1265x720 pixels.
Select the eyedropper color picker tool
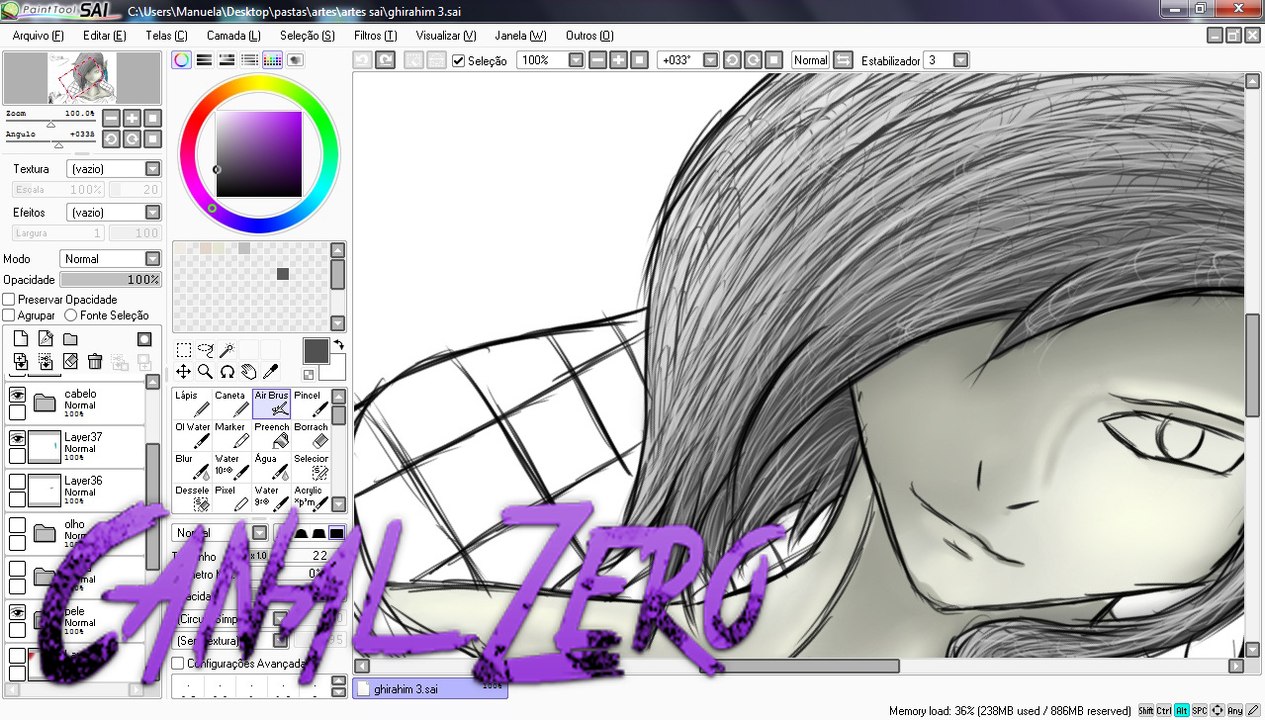[270, 372]
